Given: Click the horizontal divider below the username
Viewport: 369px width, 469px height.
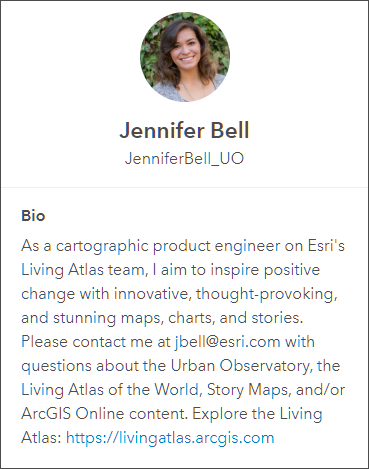Looking at the screenshot, I should (184, 188).
